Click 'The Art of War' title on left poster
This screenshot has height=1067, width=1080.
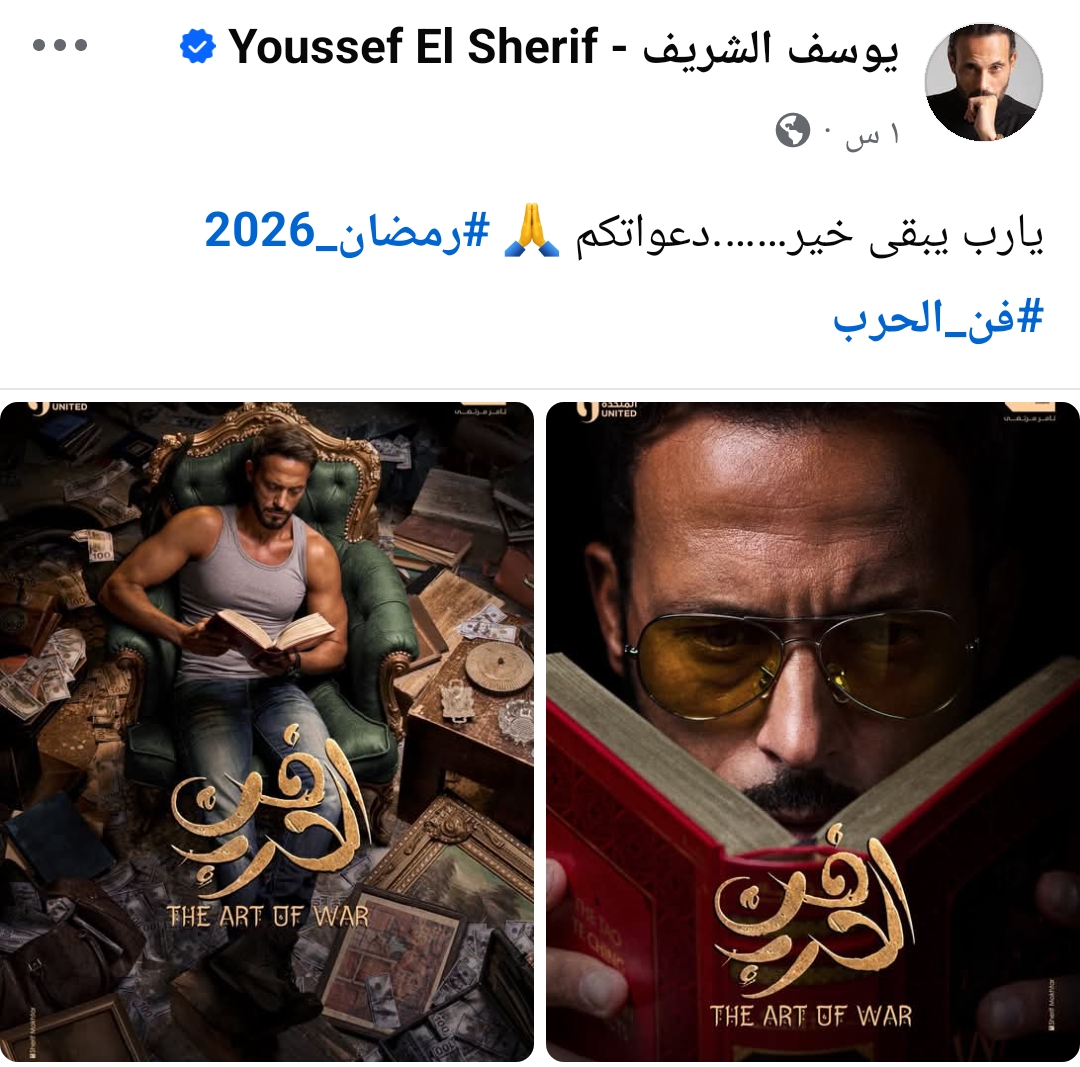(x=268, y=916)
